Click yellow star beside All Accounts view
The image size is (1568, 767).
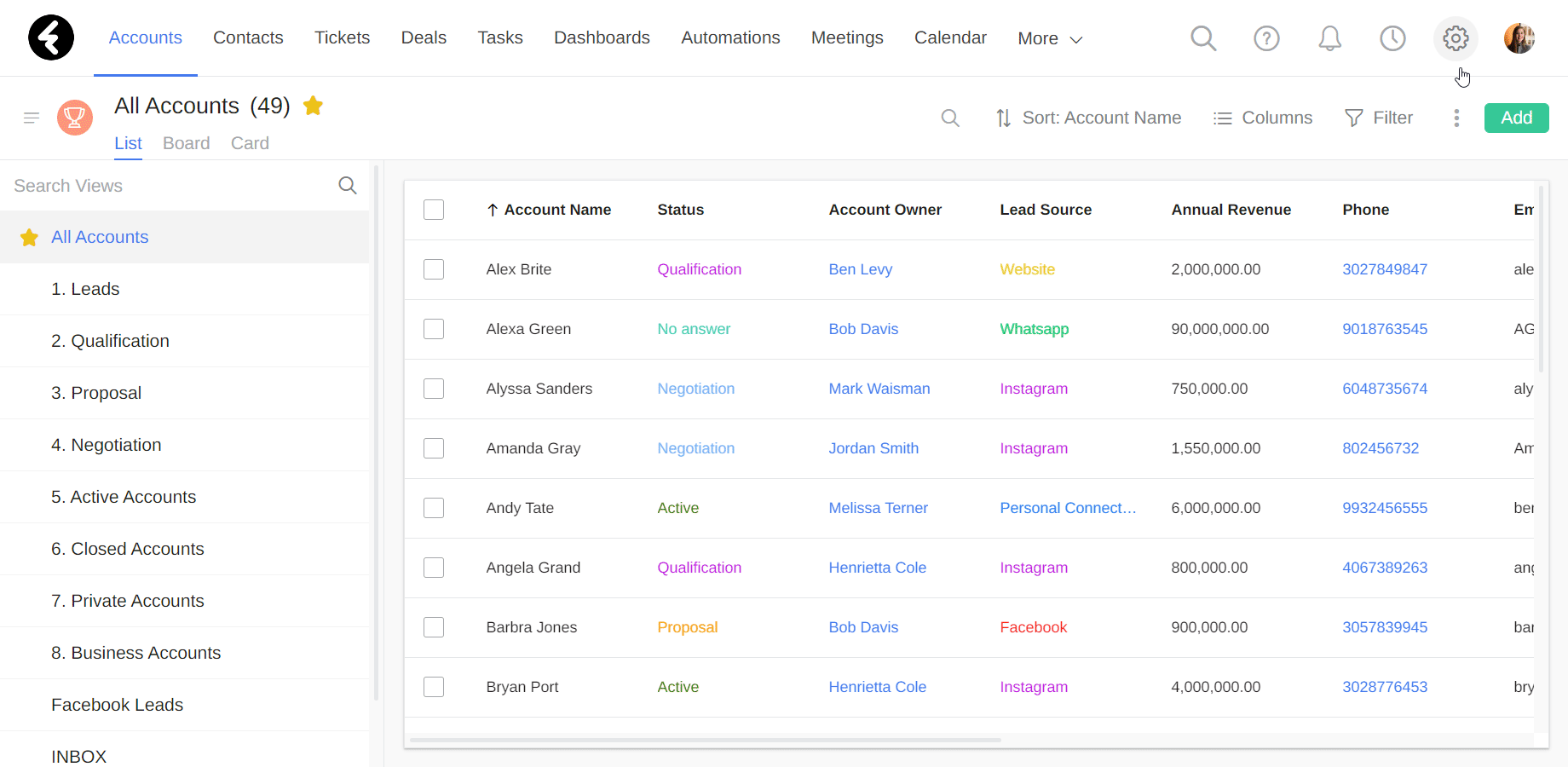pos(29,238)
